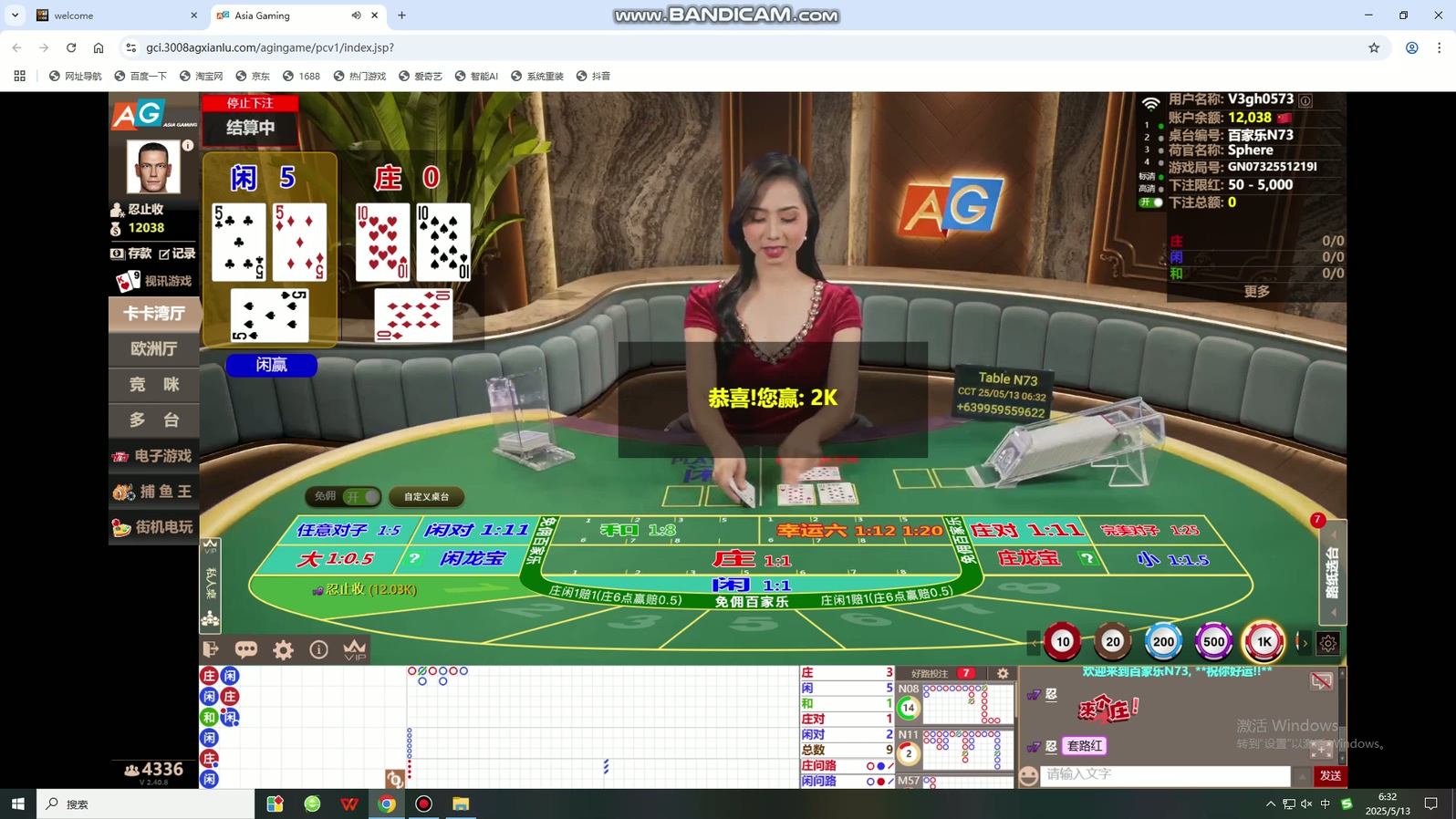Viewport: 1456px width, 819px height.
Task: Click the 发送 send button
Action: point(1330,775)
